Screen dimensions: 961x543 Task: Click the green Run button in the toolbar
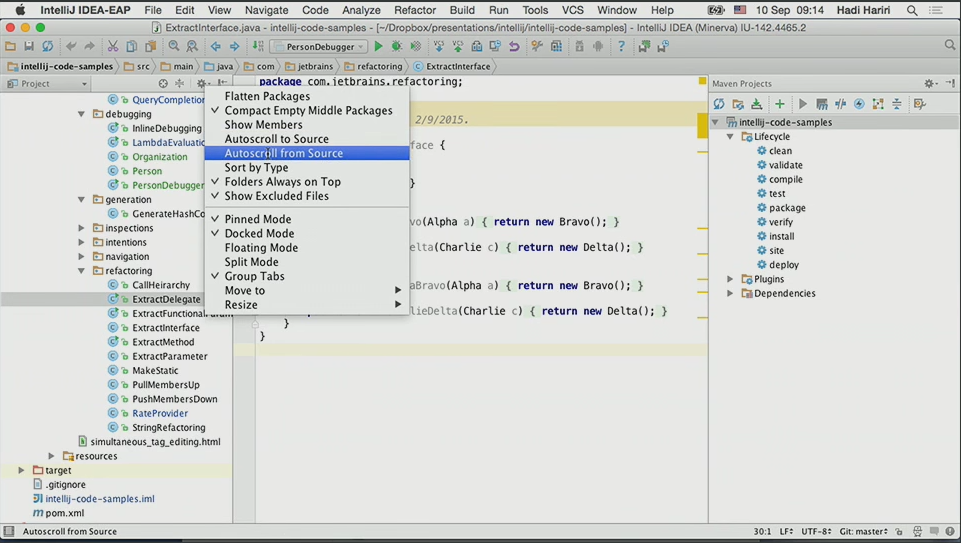click(378, 46)
